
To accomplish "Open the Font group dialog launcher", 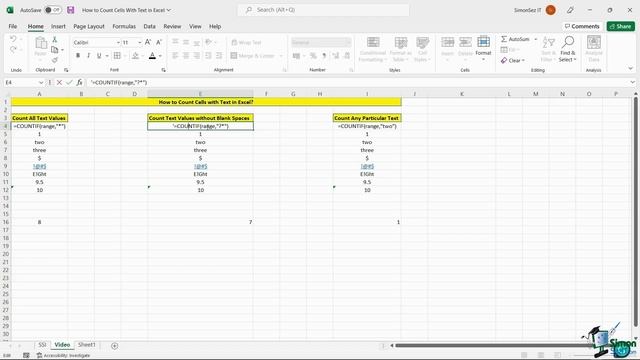I will 164,70.
